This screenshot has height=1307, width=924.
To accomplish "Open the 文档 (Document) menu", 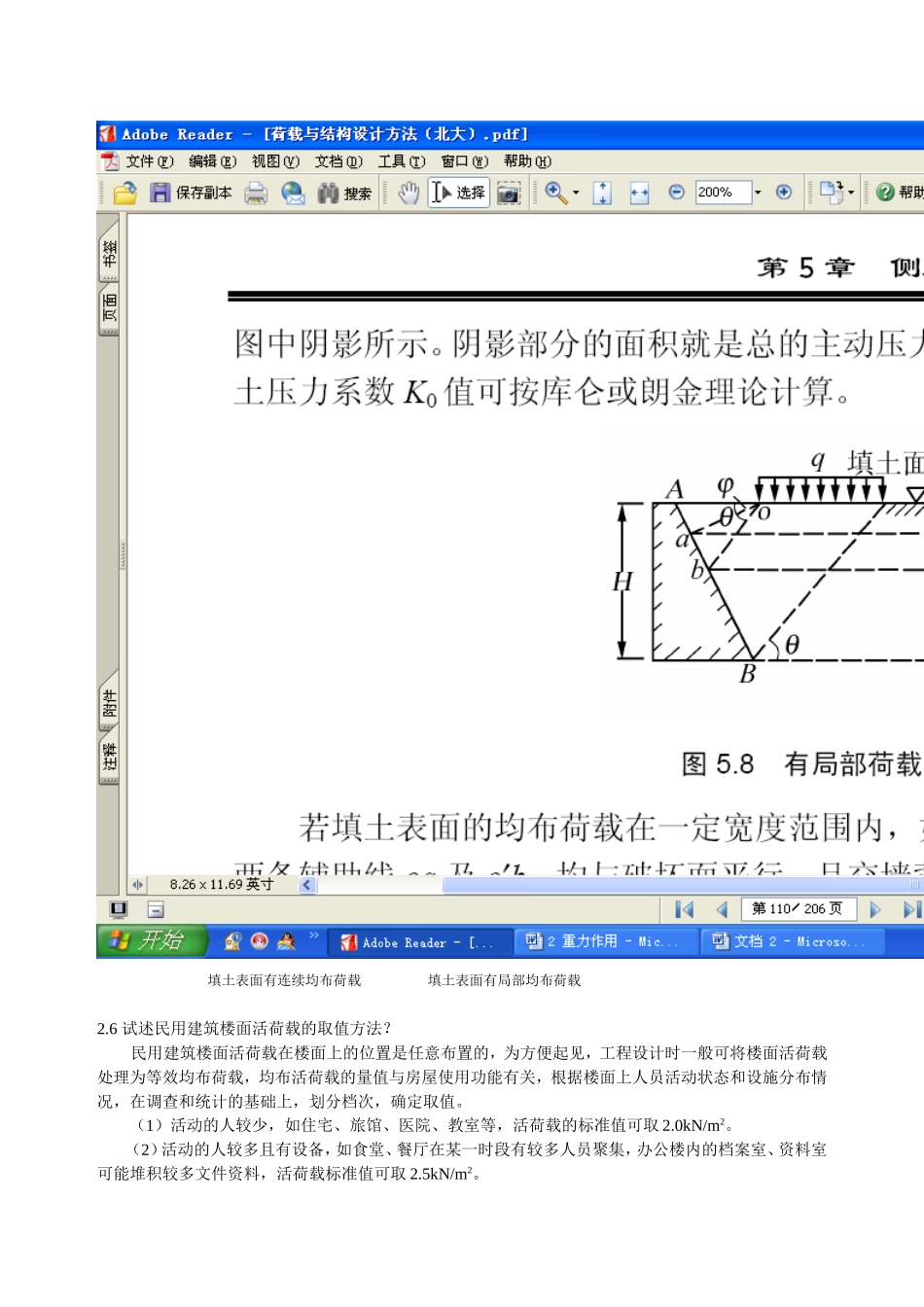I will [x=338, y=161].
